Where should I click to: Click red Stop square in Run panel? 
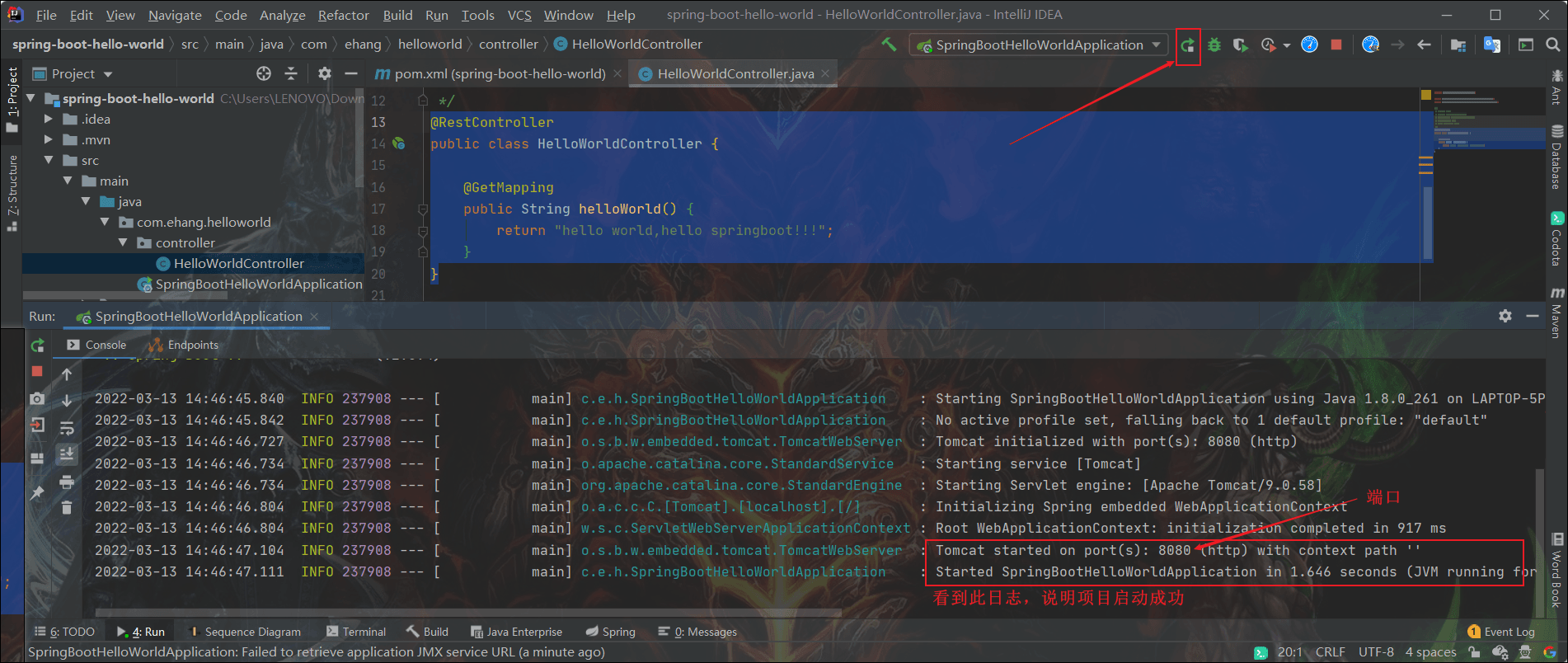[x=37, y=372]
